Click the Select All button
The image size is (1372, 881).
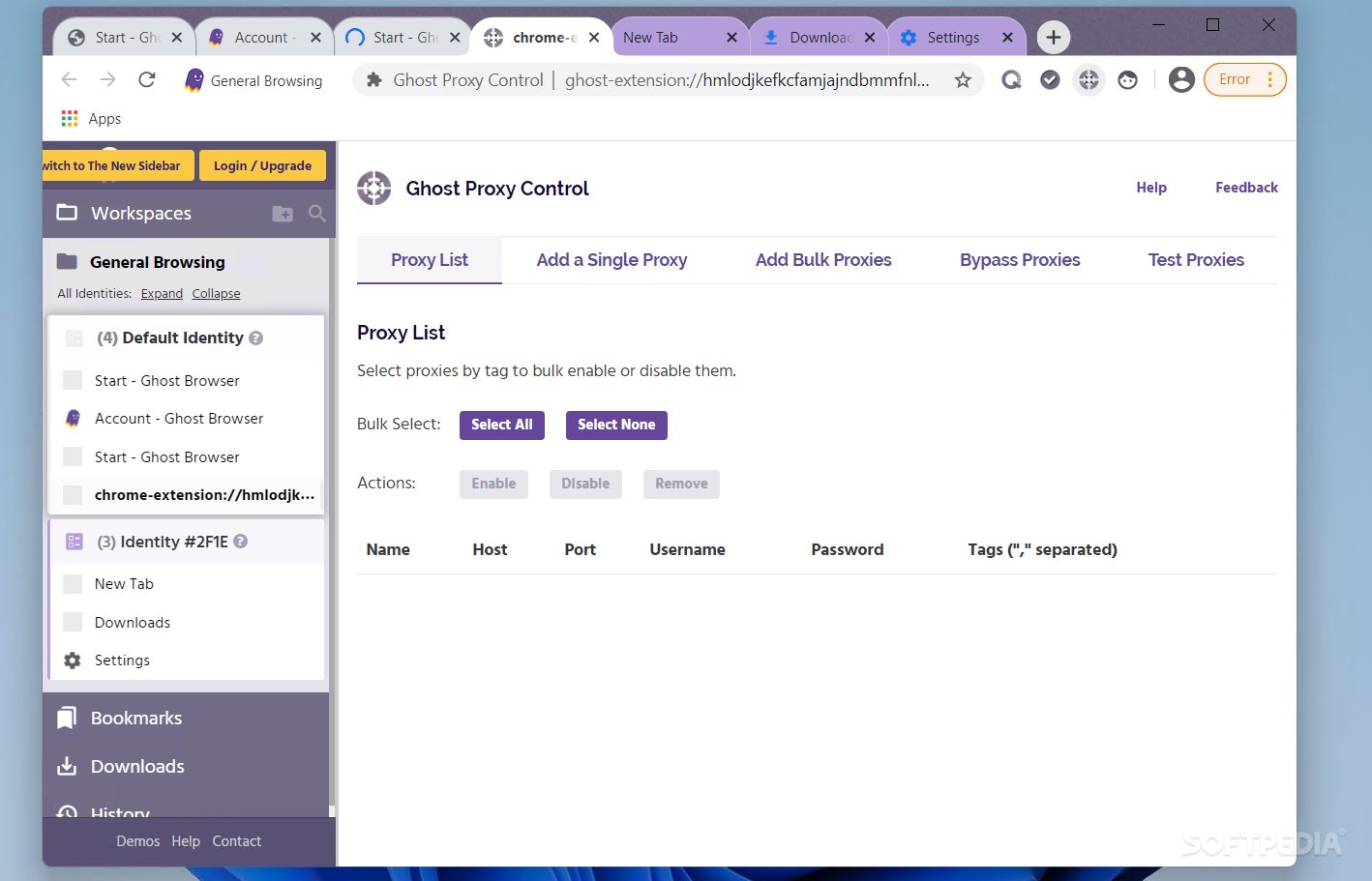[502, 425]
